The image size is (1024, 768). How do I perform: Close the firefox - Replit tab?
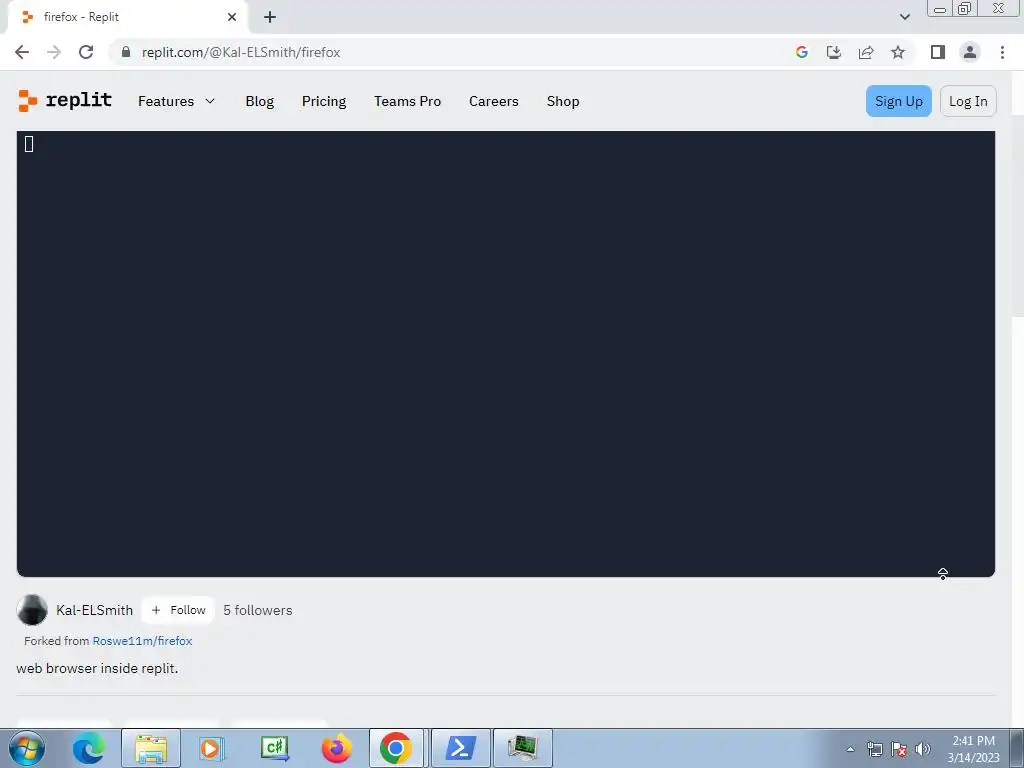tap(232, 17)
